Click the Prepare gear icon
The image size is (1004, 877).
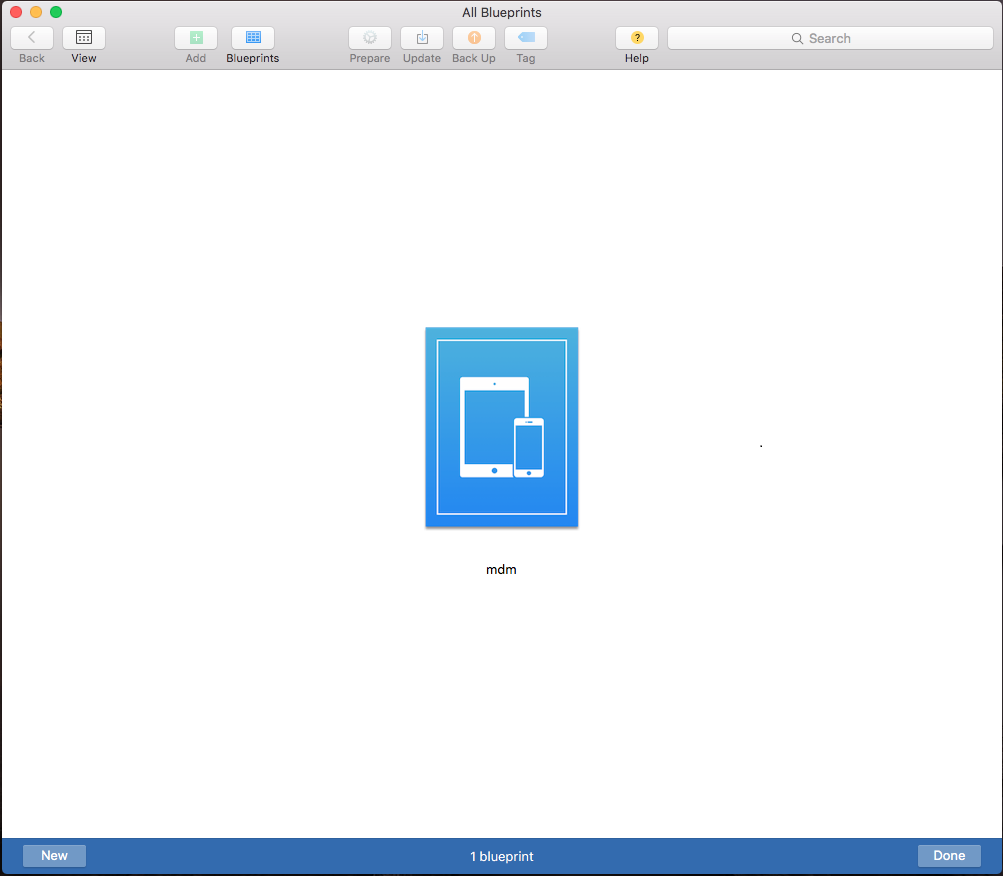[x=370, y=38]
